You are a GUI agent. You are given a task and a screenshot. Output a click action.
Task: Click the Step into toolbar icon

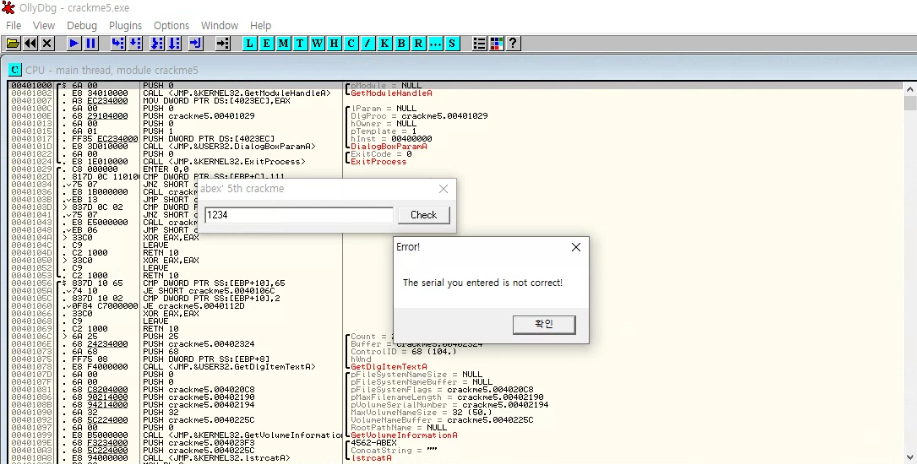(118, 43)
